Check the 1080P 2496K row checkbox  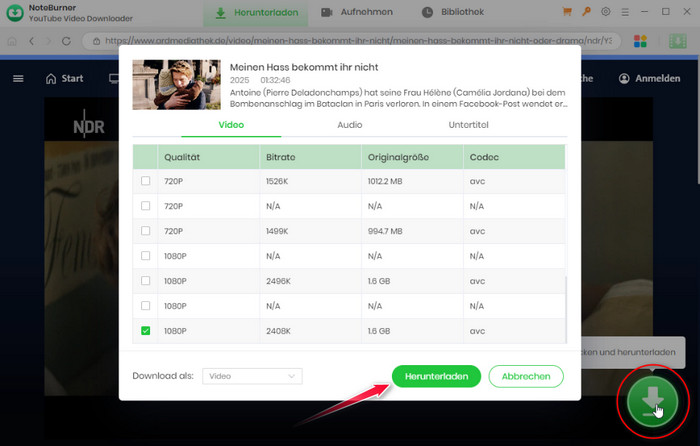146,281
